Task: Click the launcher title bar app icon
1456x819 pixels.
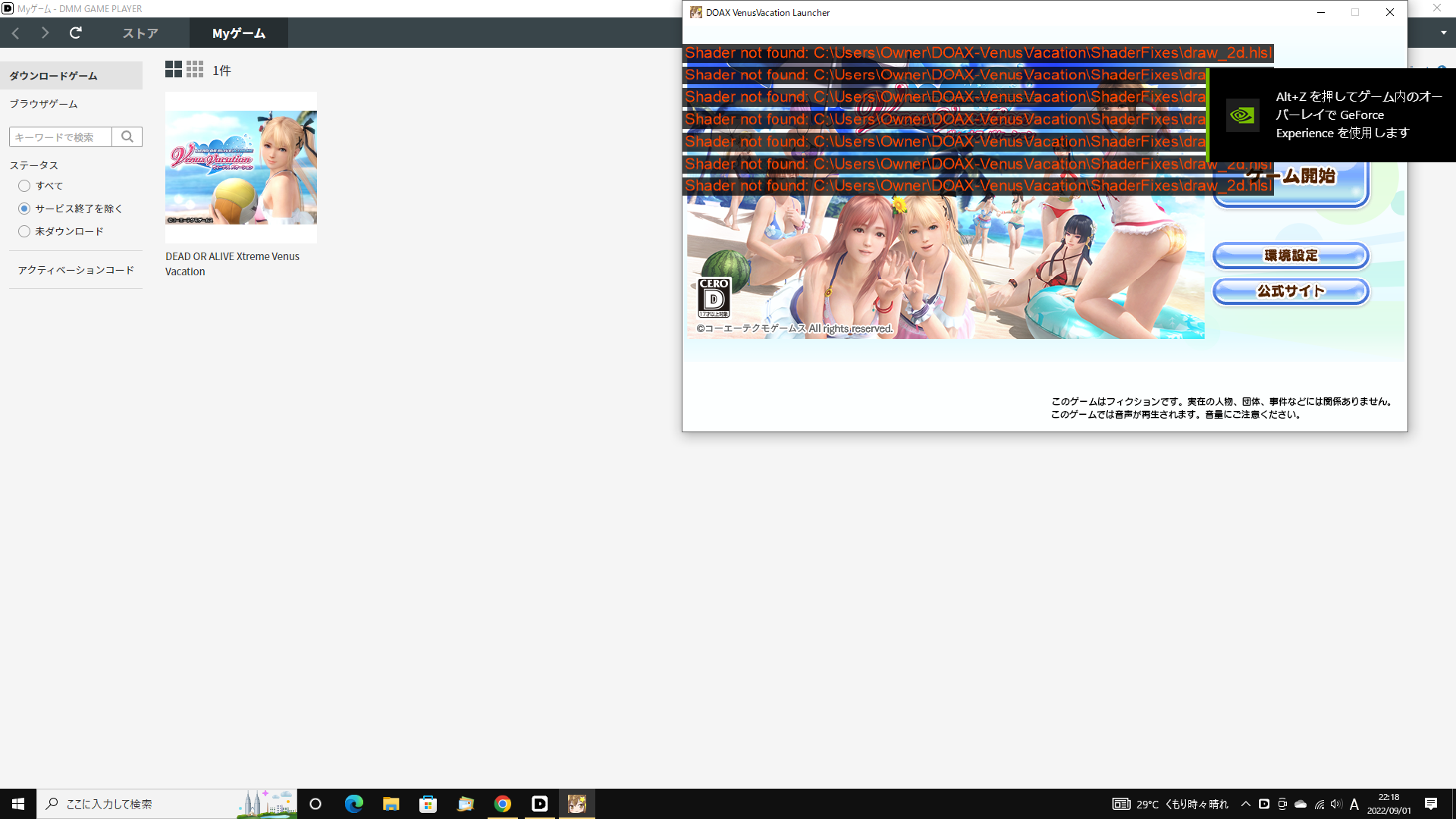Action: coord(695,12)
